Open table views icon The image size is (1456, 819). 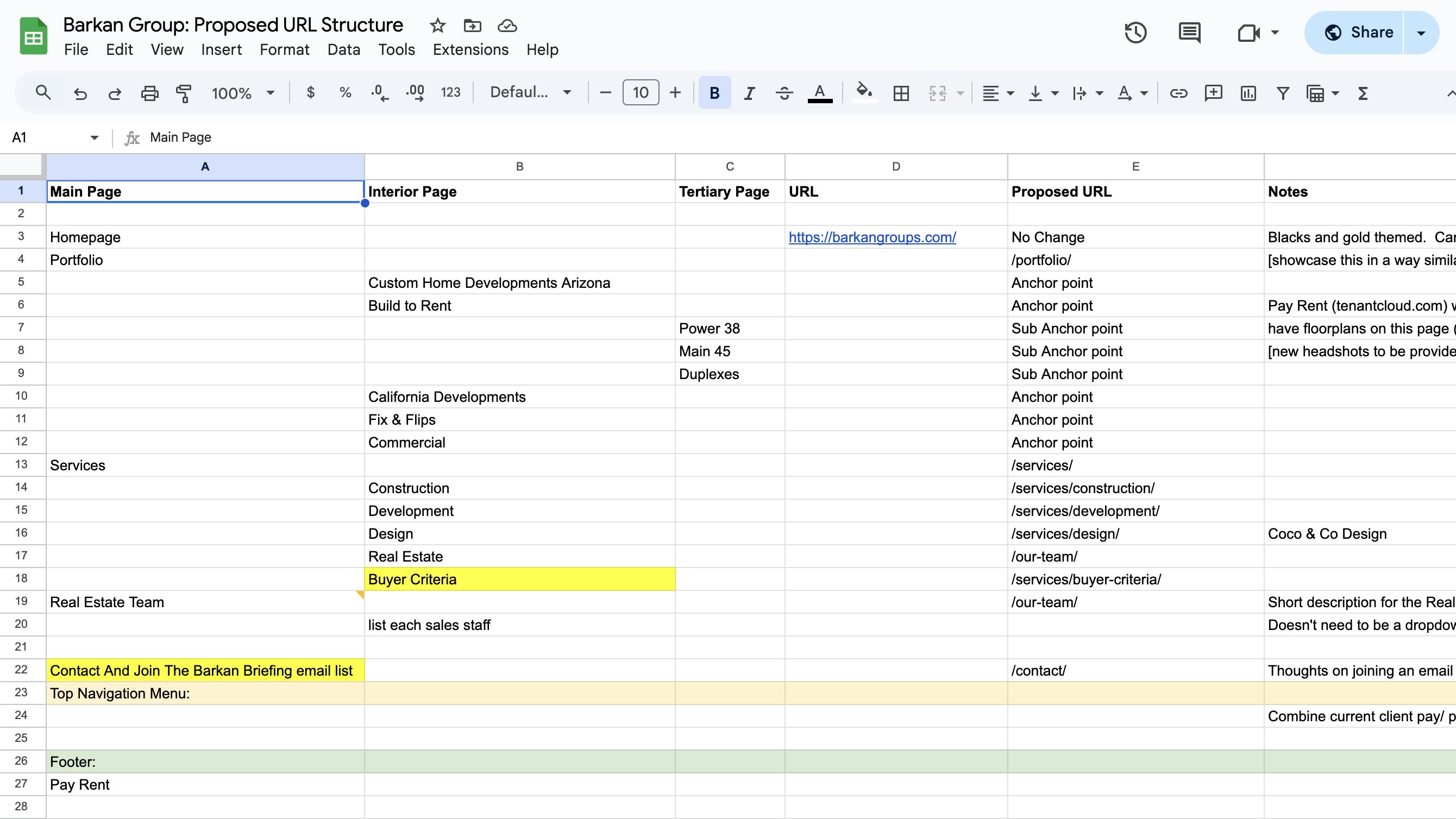pyautogui.click(x=1315, y=93)
